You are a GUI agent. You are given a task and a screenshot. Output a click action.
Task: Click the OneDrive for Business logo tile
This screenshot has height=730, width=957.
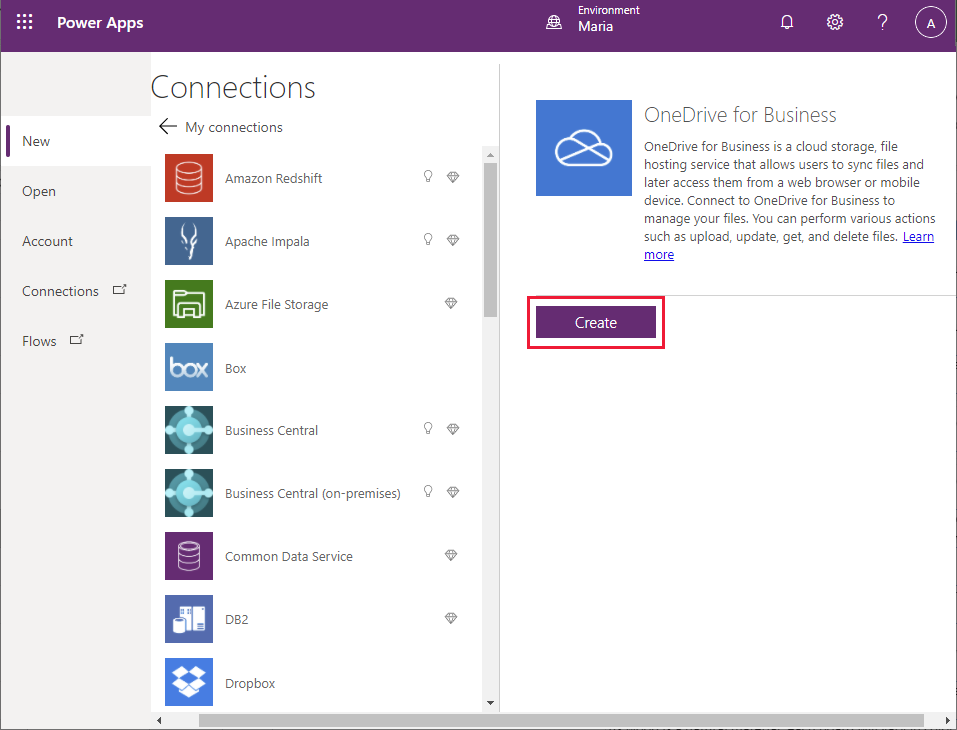584,147
